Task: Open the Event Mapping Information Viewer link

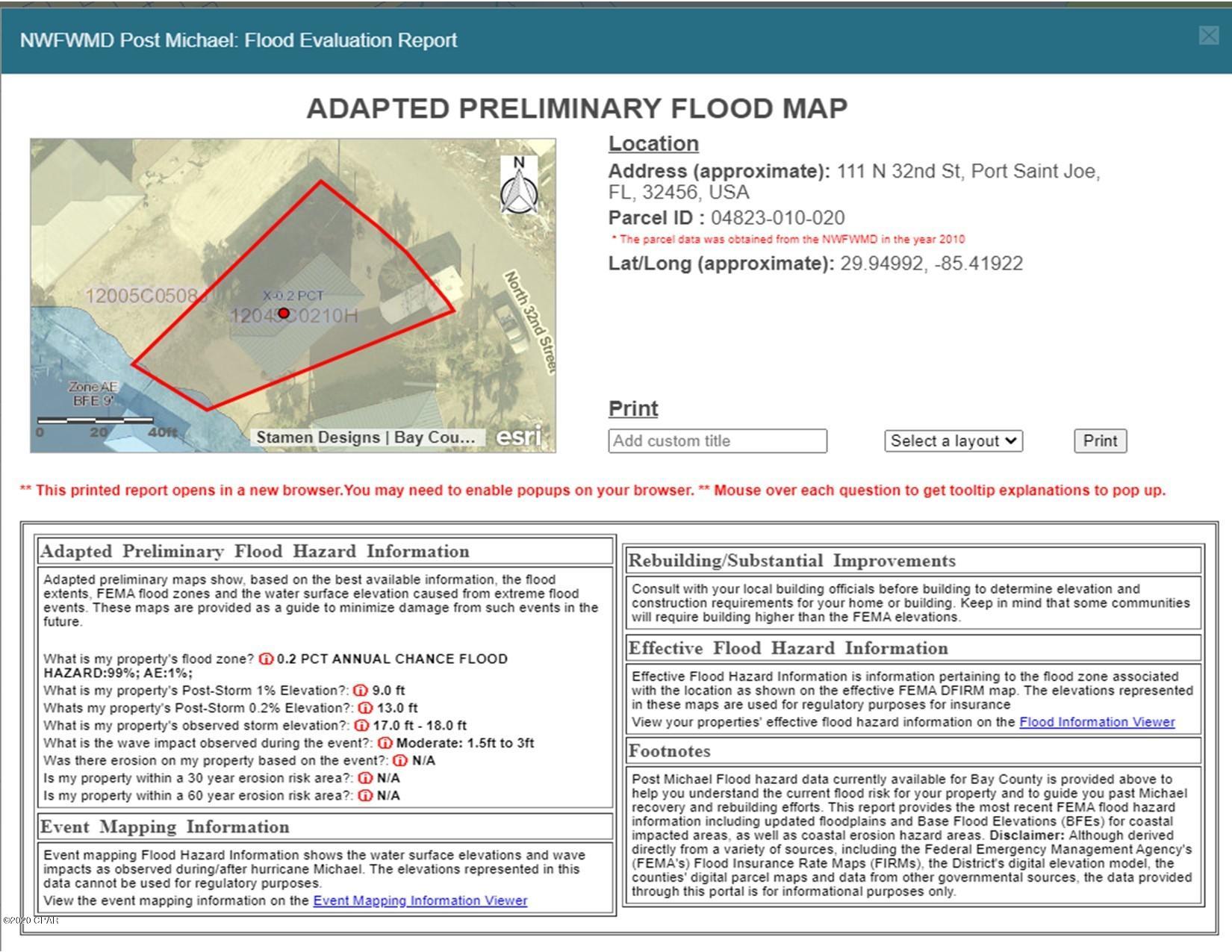Action: pos(420,900)
